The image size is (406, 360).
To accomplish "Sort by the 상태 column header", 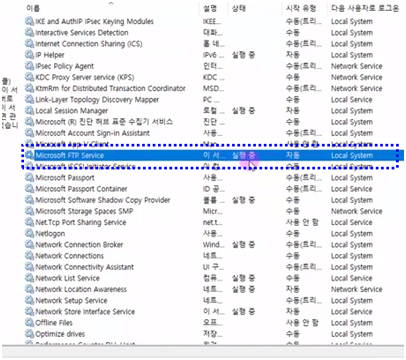I will [x=239, y=9].
